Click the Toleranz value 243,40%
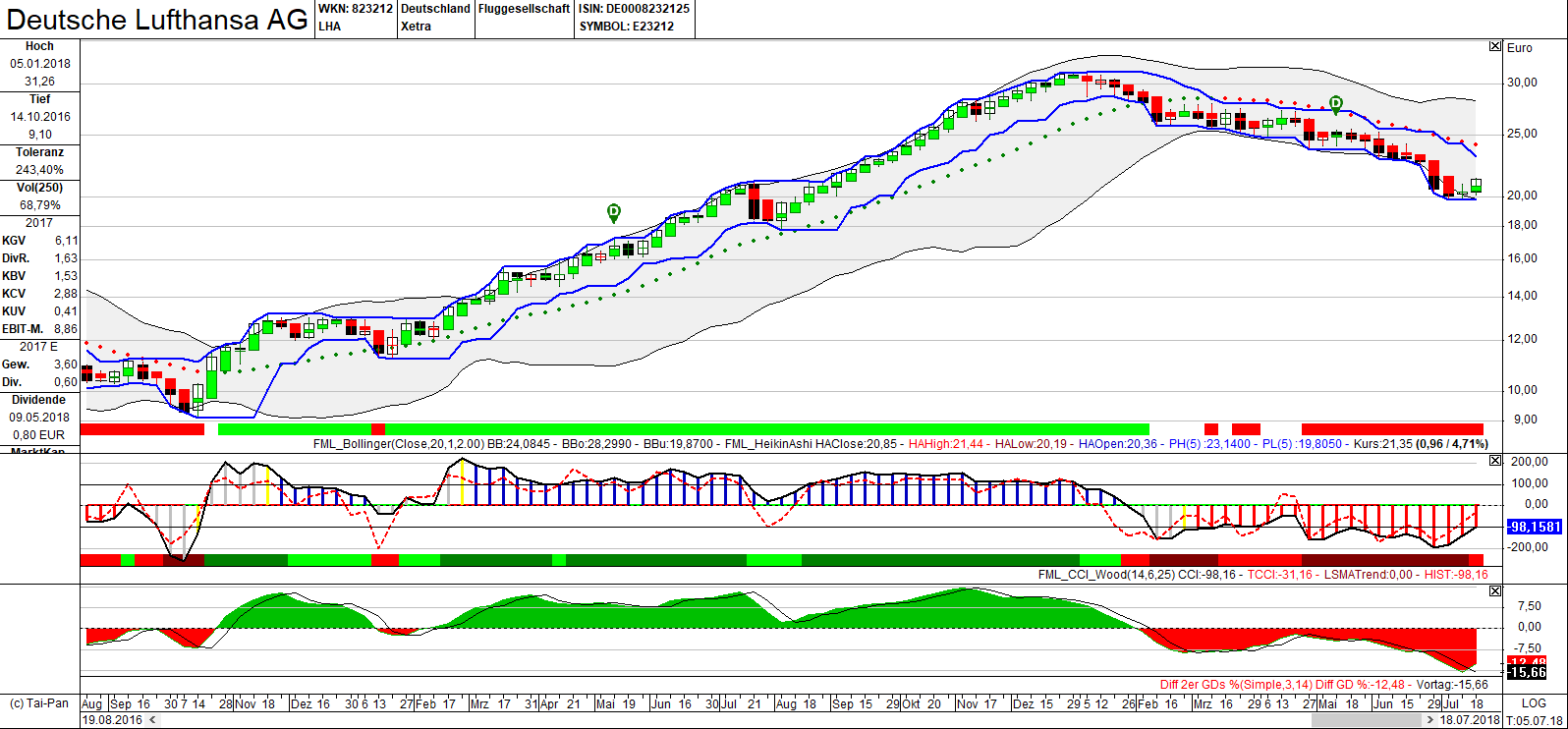This screenshot has width=1568, height=729. point(40,170)
